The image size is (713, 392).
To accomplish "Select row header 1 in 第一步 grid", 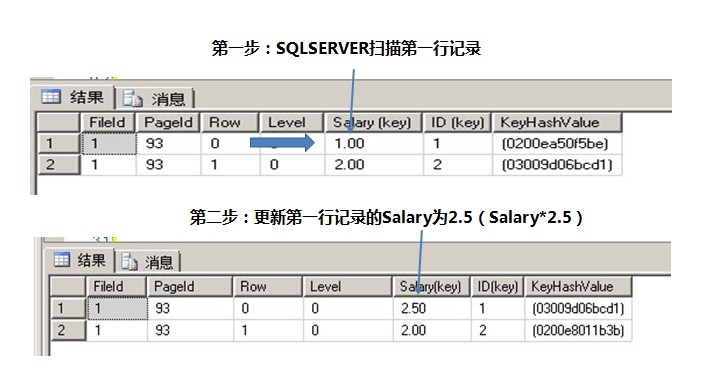I will 58,144.
